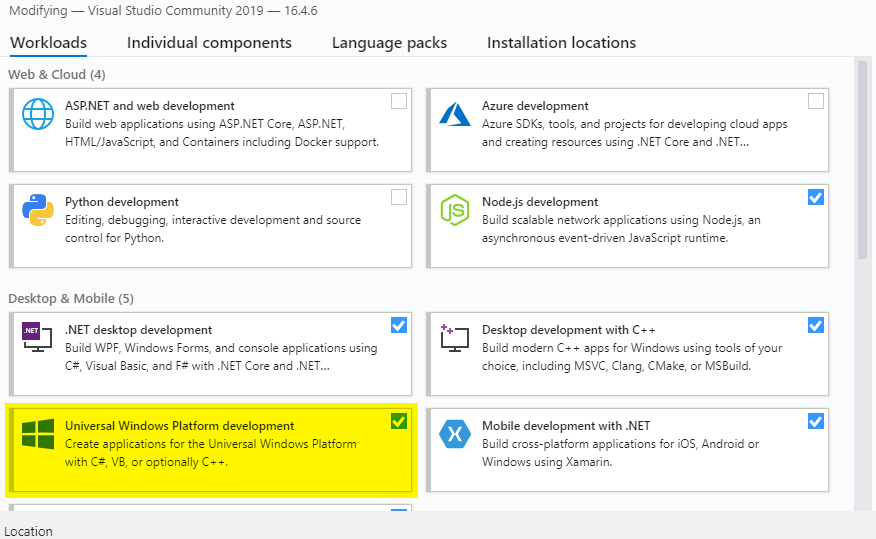This screenshot has height=539, width=876.
Task: Click the Xamarin X hexagon icon
Action: pos(455,434)
